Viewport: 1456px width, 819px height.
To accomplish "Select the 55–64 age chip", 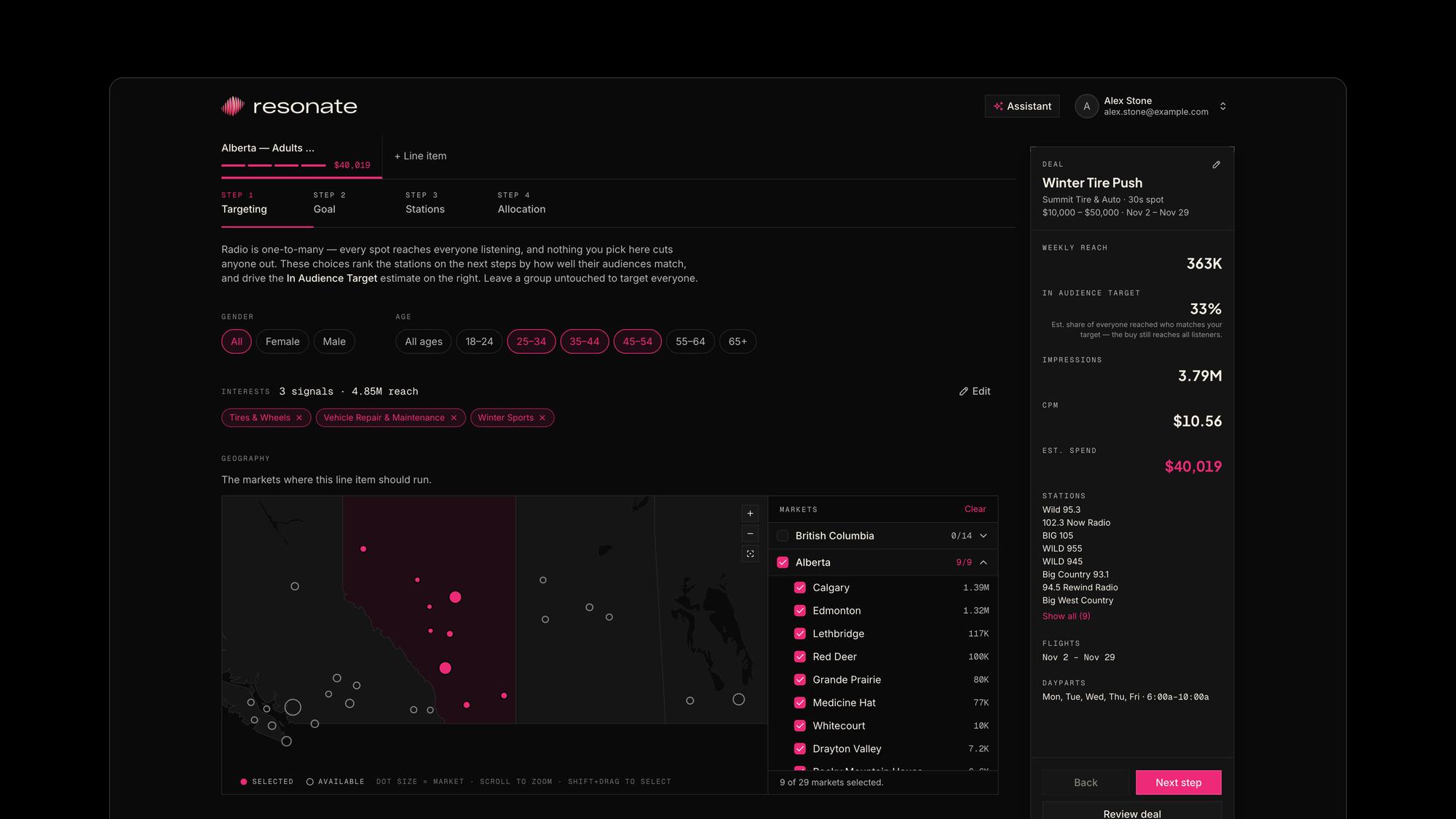I will [690, 341].
